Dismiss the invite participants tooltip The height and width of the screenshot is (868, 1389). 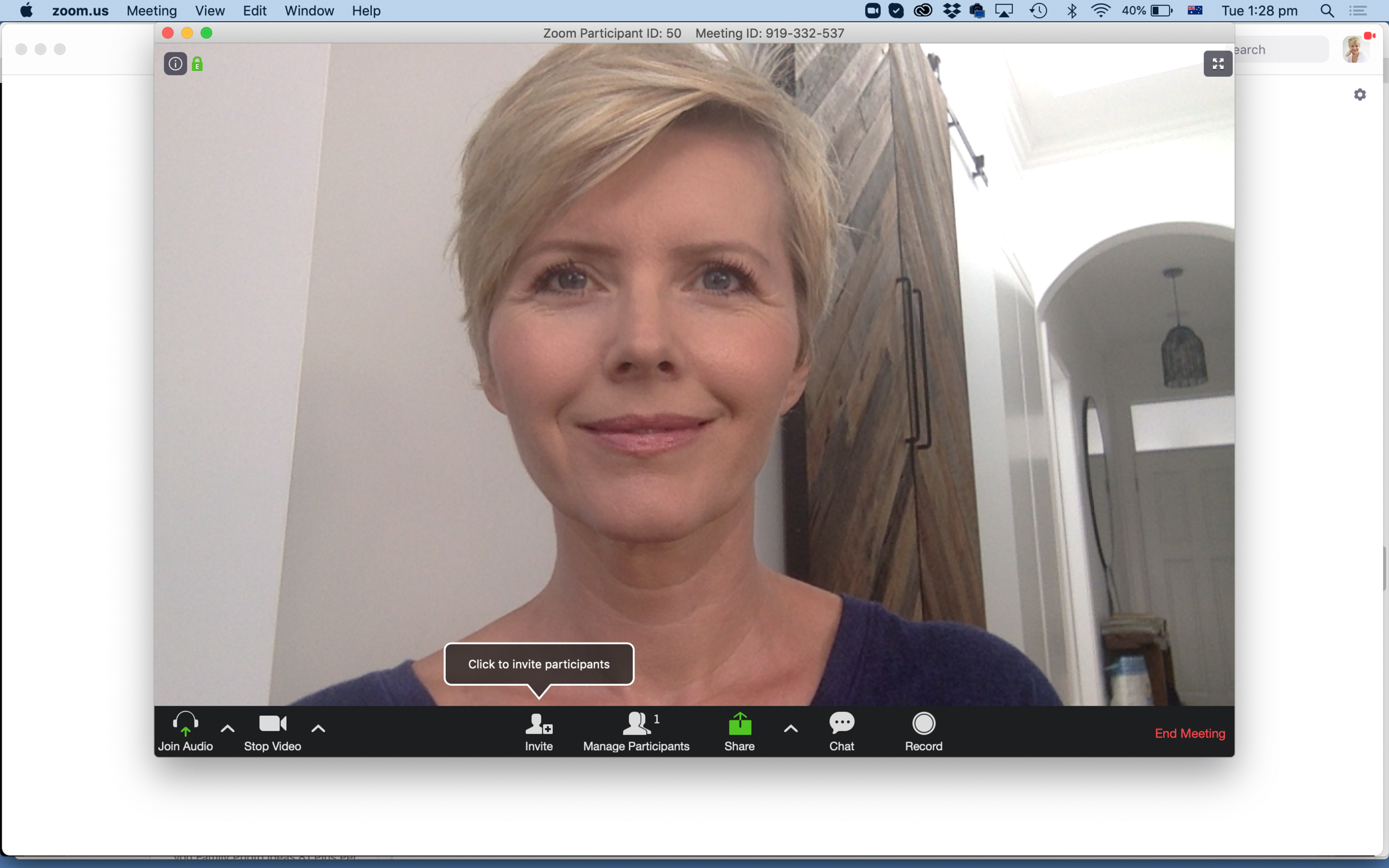click(x=538, y=664)
